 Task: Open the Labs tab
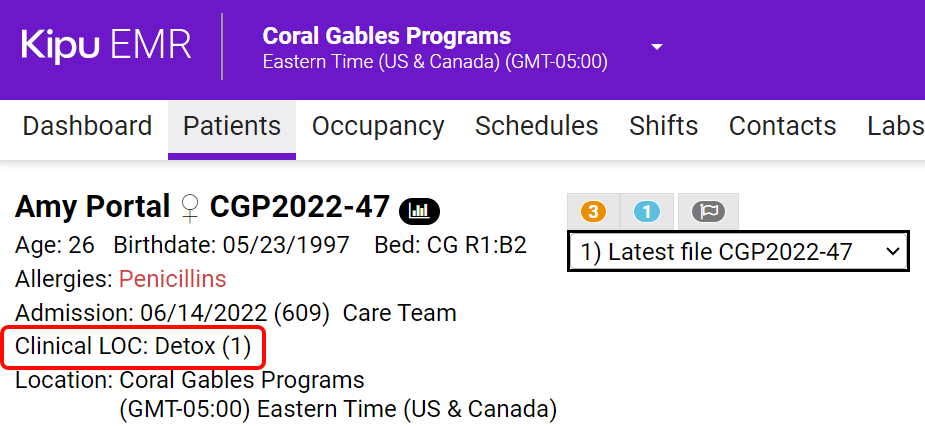(x=895, y=126)
